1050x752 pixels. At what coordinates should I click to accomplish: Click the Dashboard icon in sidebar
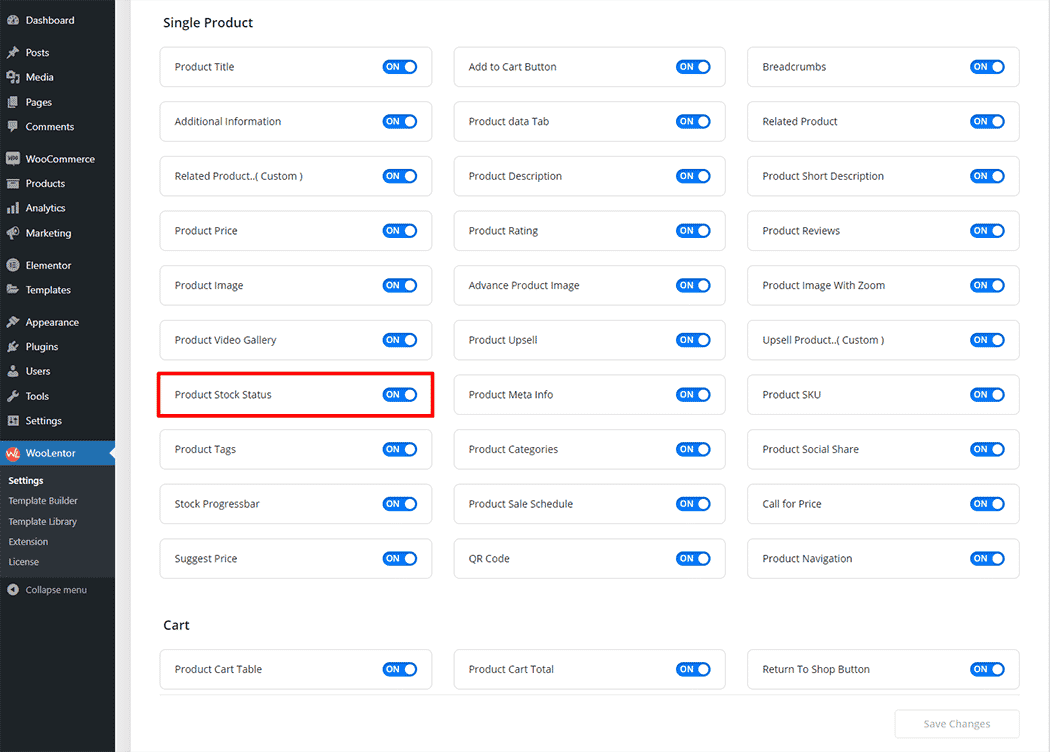pos(13,20)
